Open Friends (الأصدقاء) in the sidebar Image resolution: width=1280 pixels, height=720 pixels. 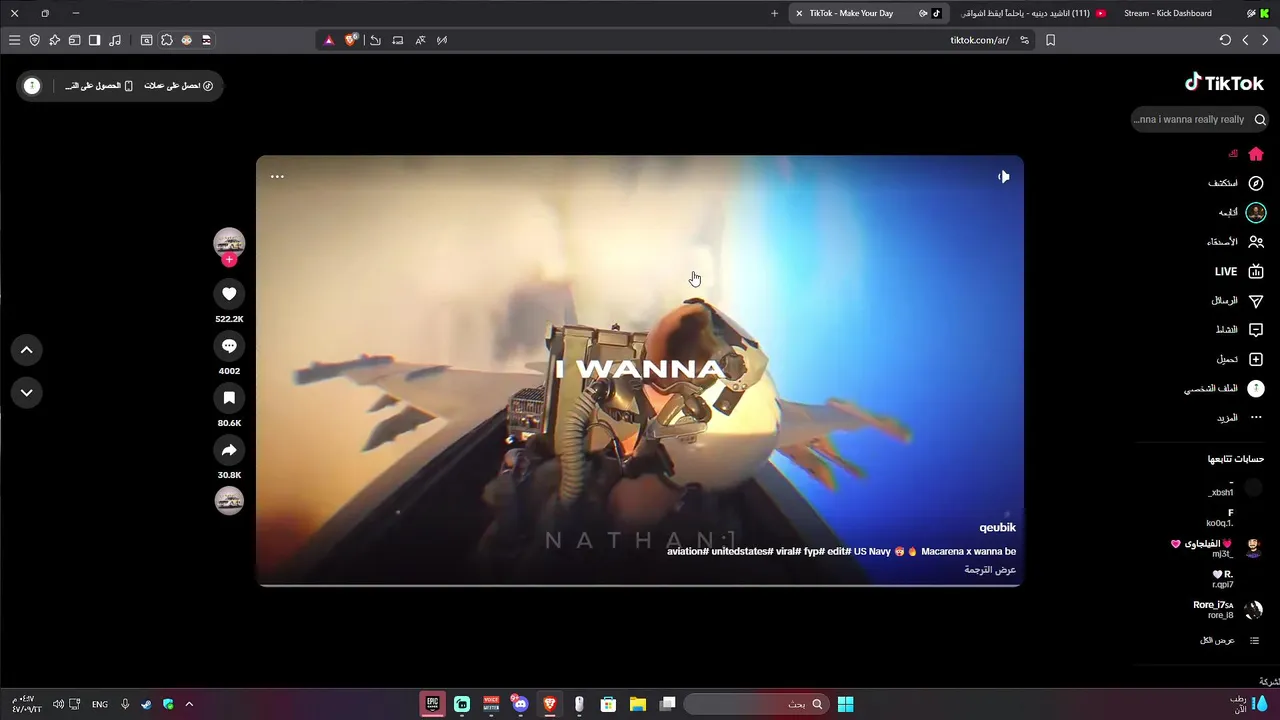[1235, 242]
